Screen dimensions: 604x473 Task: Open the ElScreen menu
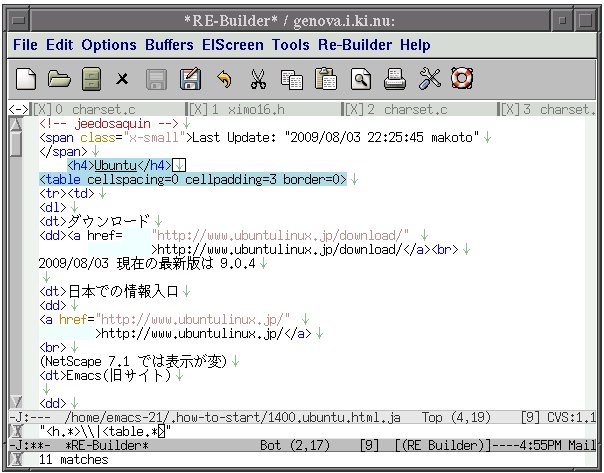click(233, 45)
